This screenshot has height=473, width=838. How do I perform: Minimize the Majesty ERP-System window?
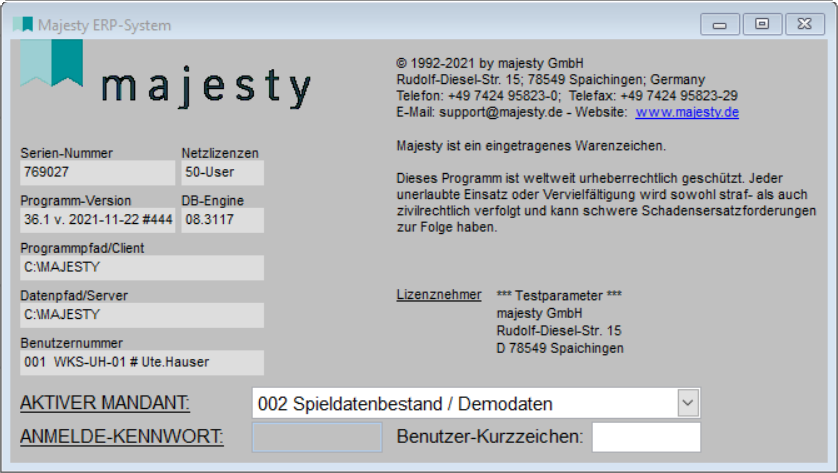pos(720,25)
